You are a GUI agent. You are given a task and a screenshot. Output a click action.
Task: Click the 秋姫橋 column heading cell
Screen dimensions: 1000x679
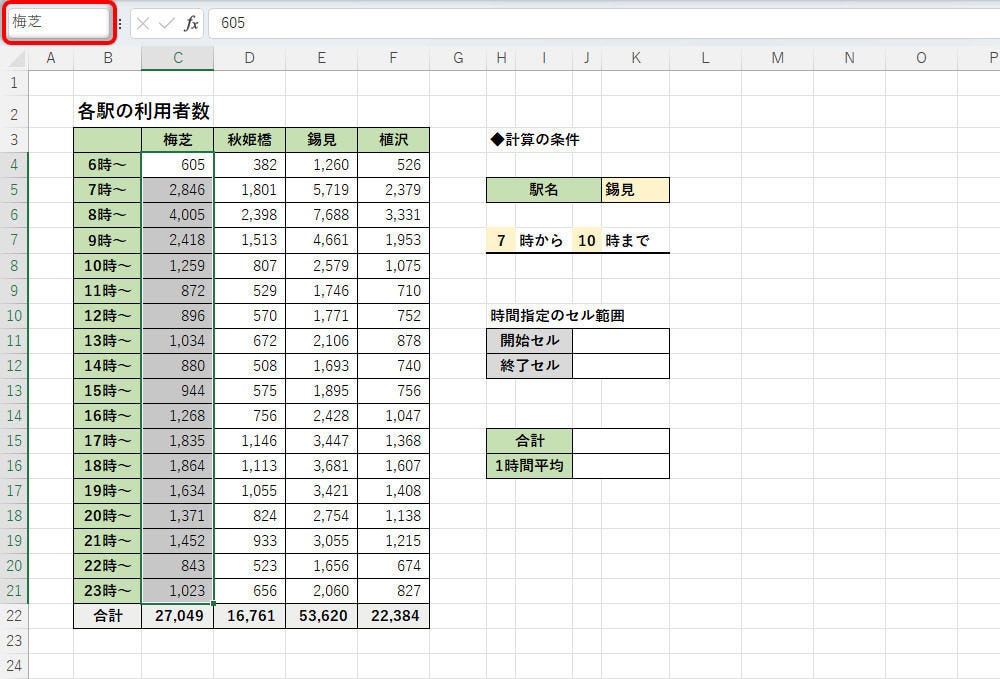pos(249,140)
